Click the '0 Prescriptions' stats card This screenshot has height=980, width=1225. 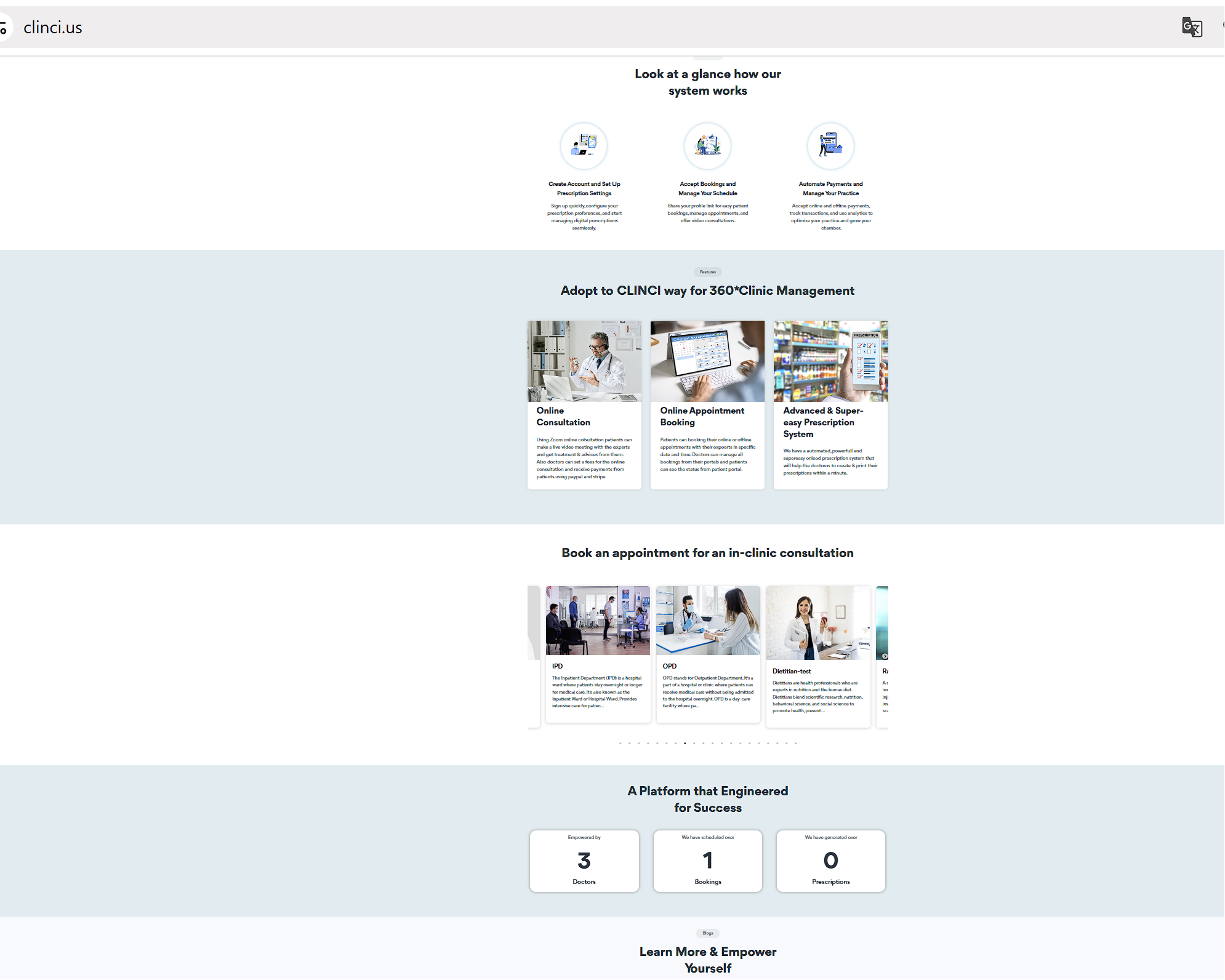831,861
